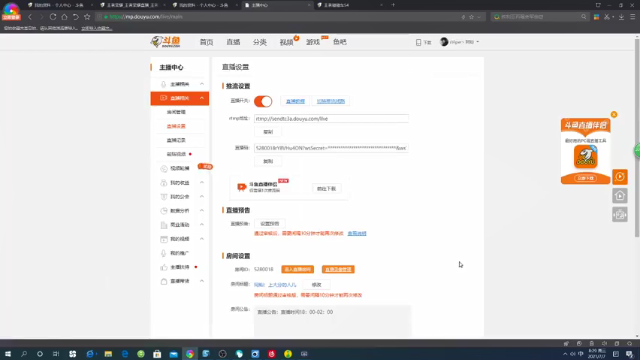
Task: Click sidebar item icon next to orange badge
Action: [164, 168]
